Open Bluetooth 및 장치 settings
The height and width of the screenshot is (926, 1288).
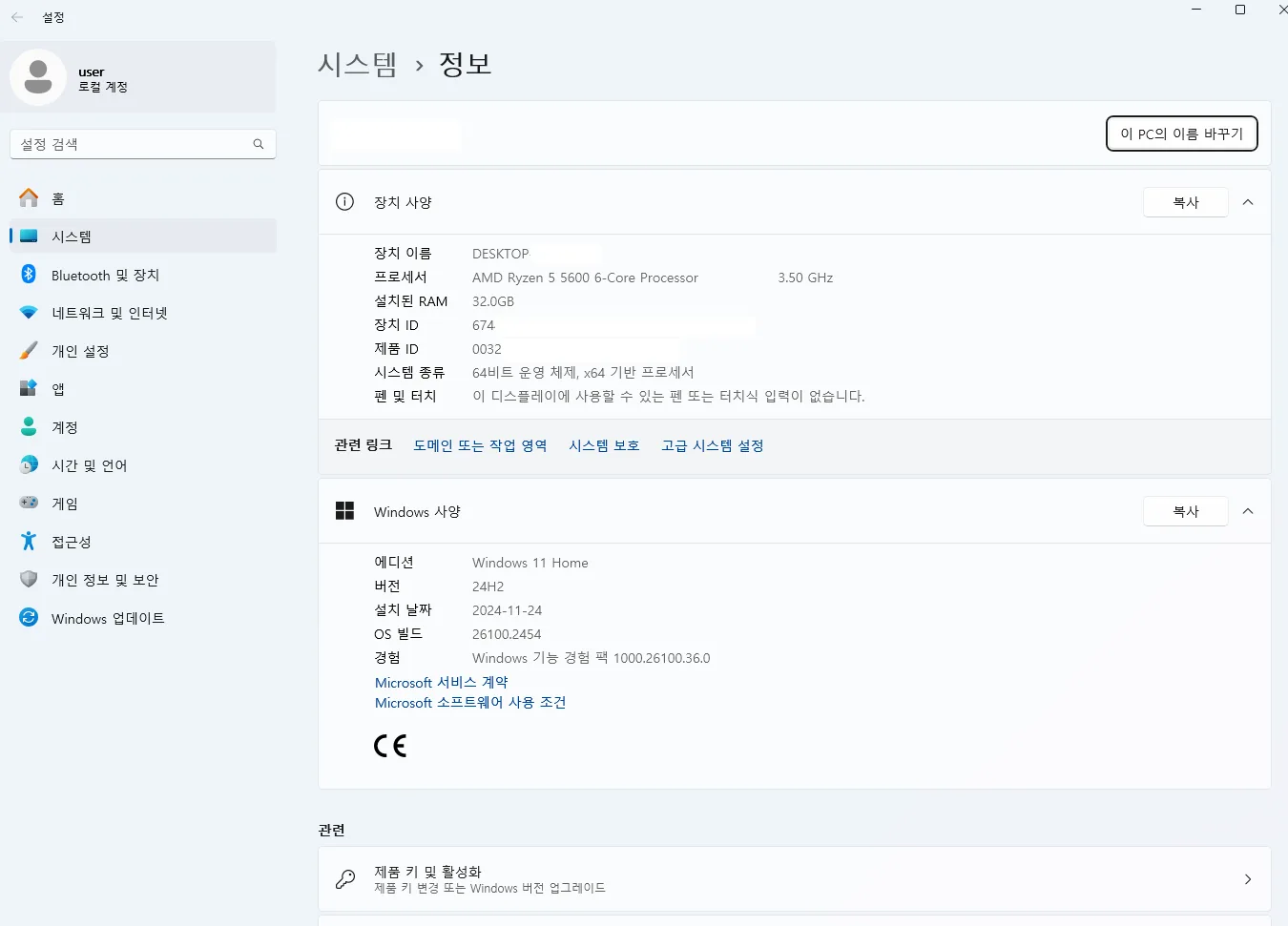pyautogui.click(x=143, y=275)
